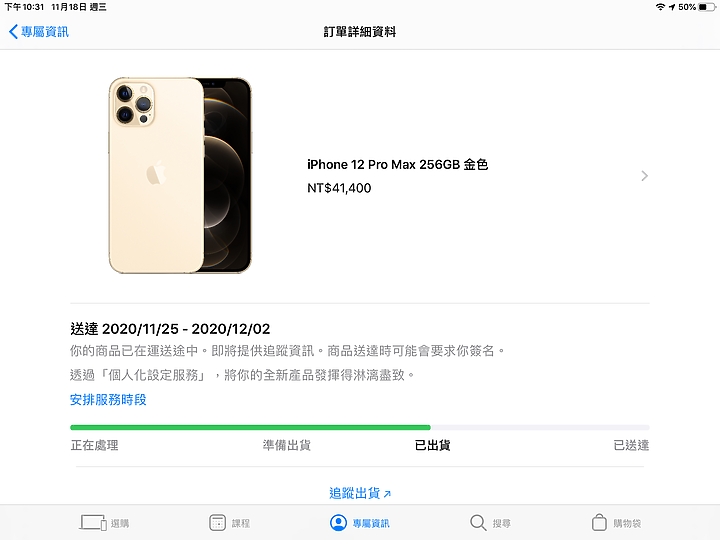
Task: Open the 搜尋 magnifier icon
Action: [x=478, y=523]
